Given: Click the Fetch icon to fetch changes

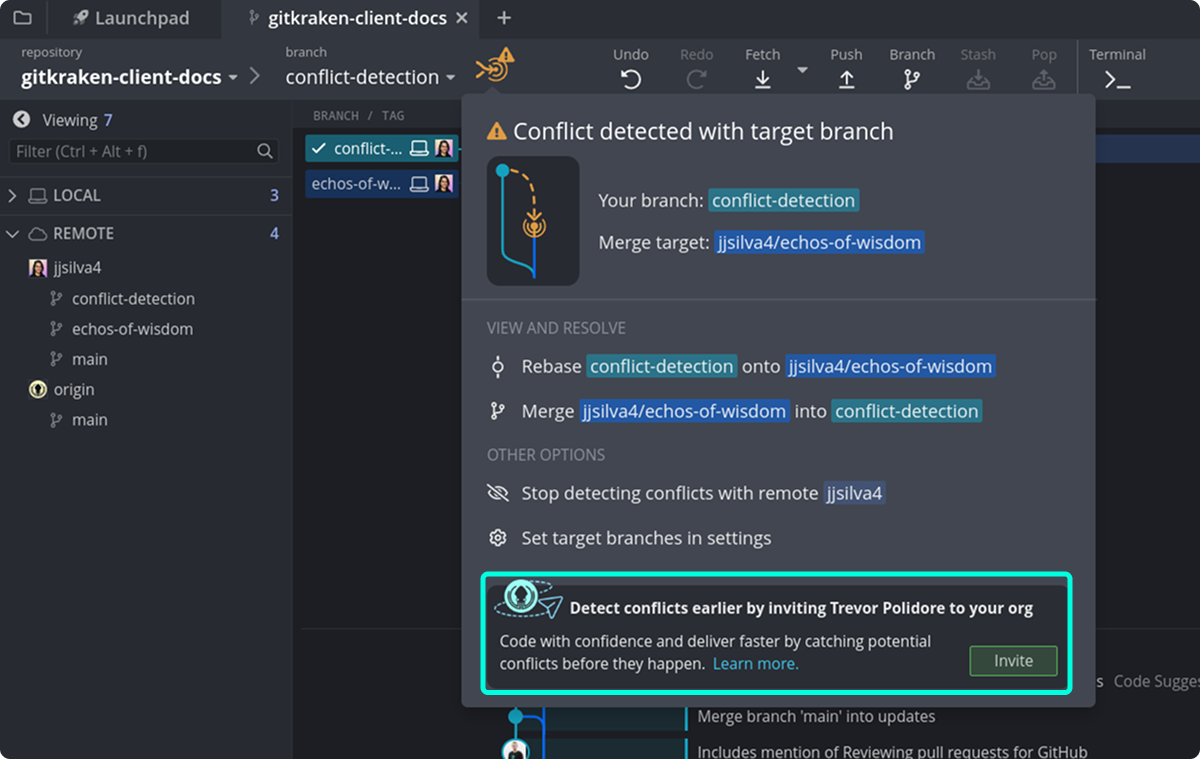Looking at the screenshot, I should [762, 77].
